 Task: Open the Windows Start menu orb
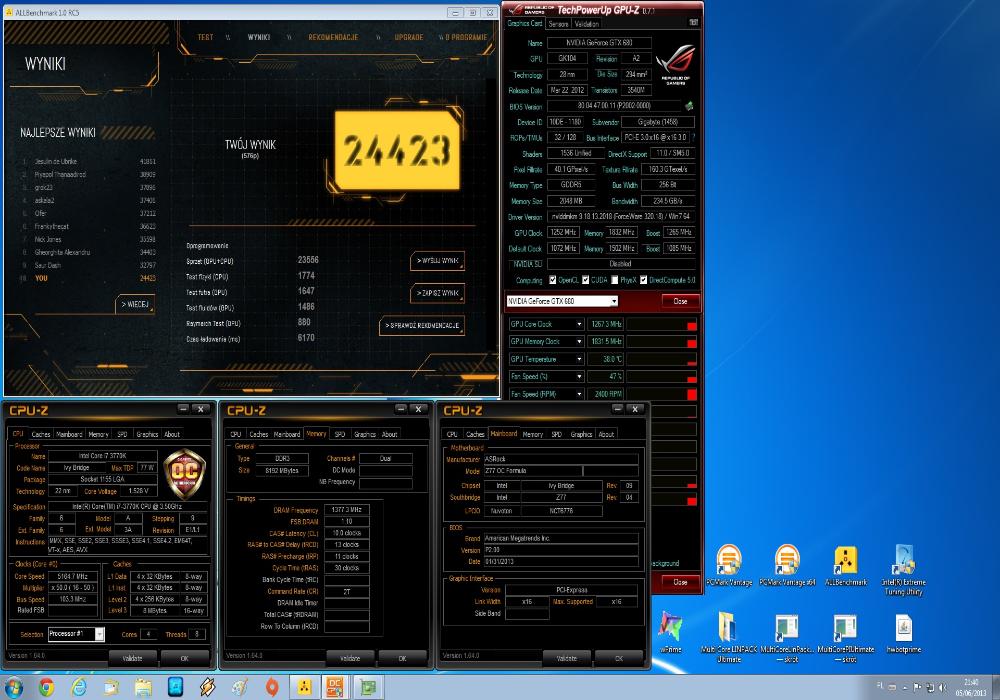click(x=13, y=687)
